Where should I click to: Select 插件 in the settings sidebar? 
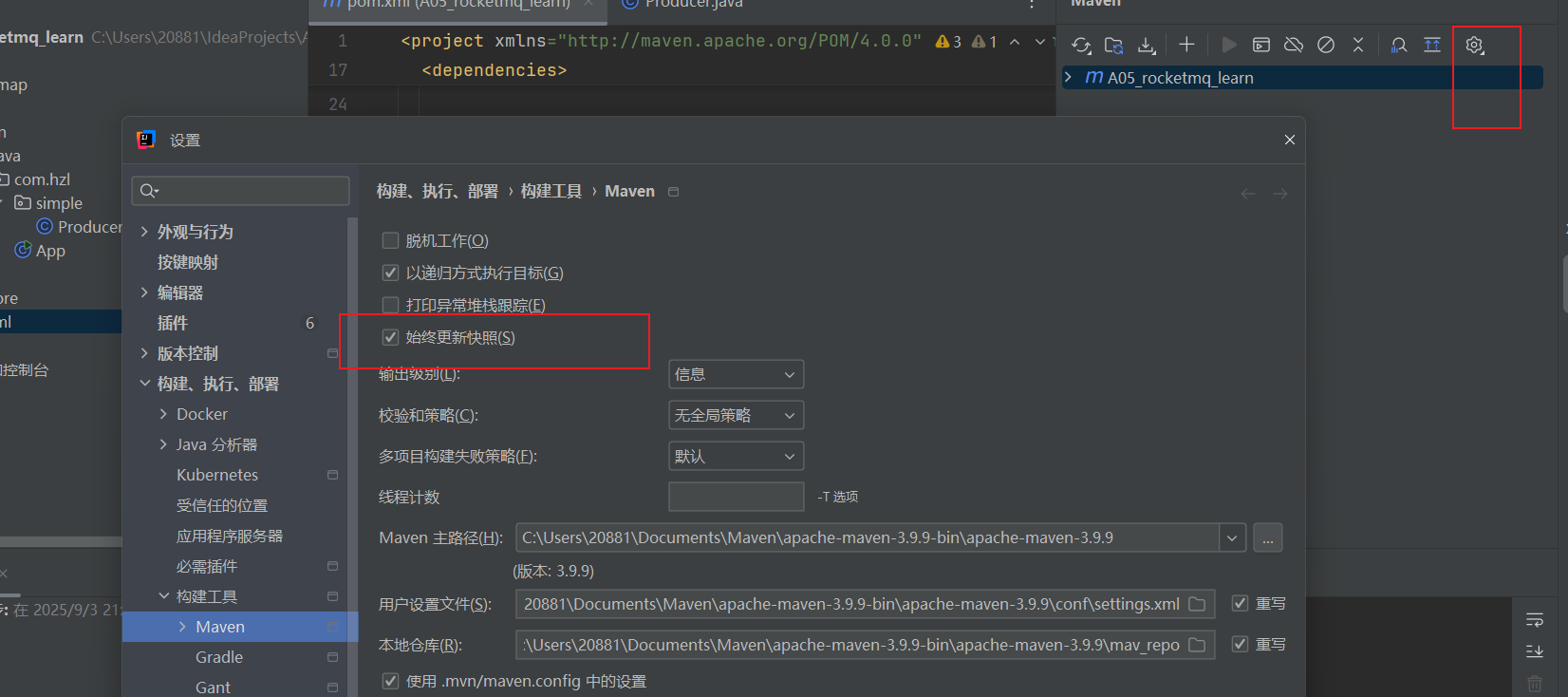click(x=173, y=323)
